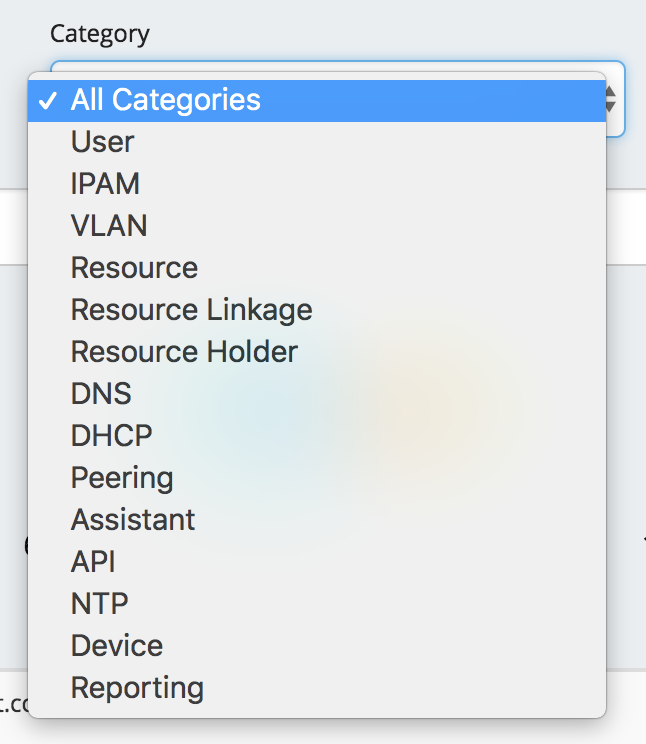Image resolution: width=646 pixels, height=744 pixels.
Task: Select Resource Linkage from the list
Action: pyautogui.click(x=191, y=310)
